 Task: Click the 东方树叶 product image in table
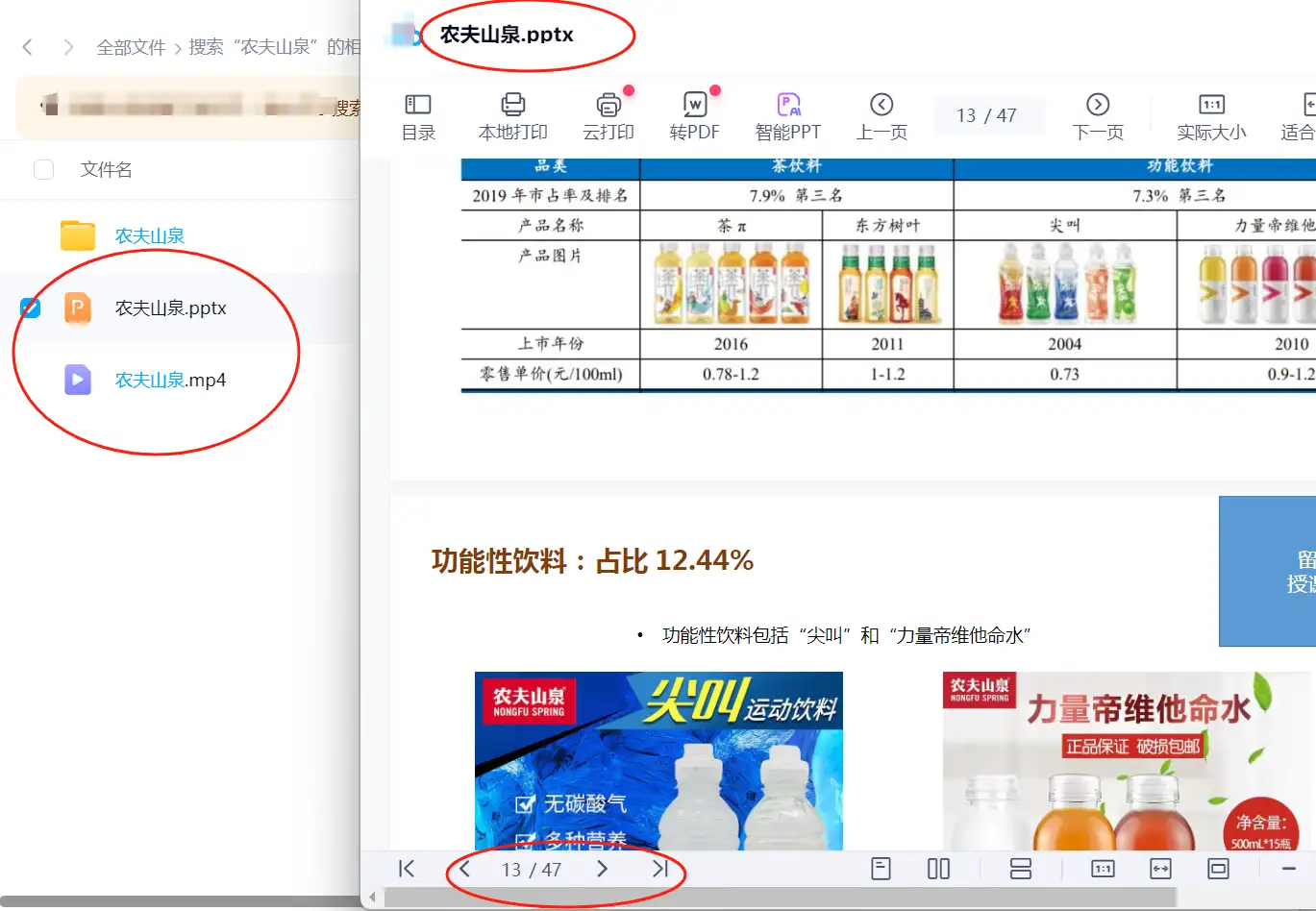[x=888, y=283]
